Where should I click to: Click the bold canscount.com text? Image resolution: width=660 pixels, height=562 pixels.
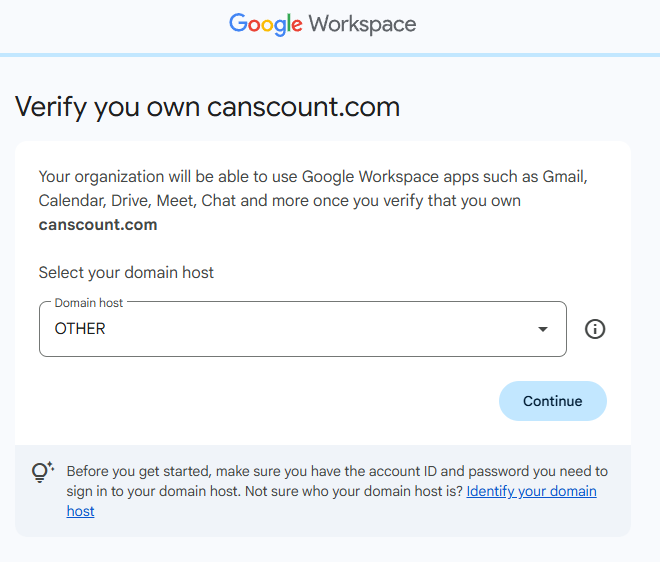(98, 225)
